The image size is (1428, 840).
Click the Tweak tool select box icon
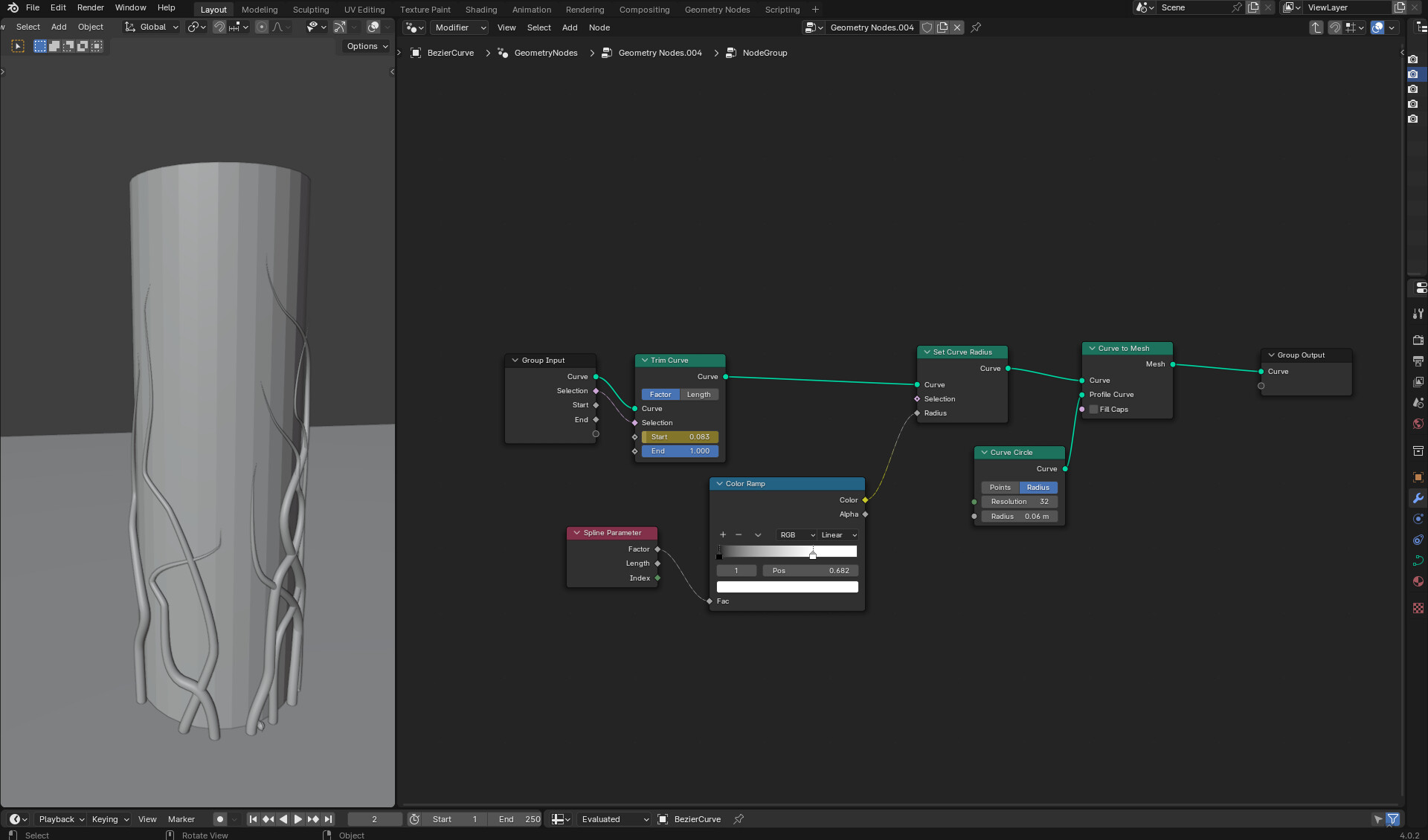[x=17, y=45]
